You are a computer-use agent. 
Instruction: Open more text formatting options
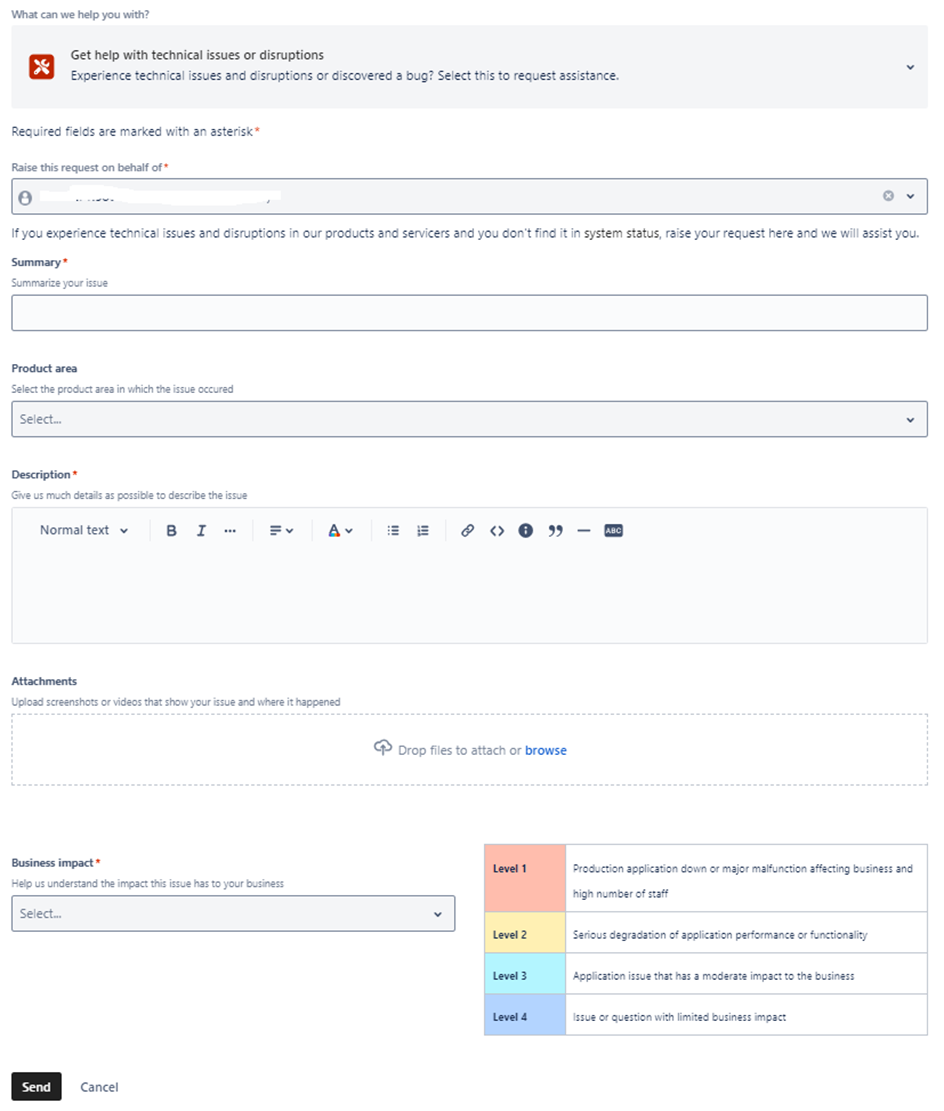[x=230, y=531]
